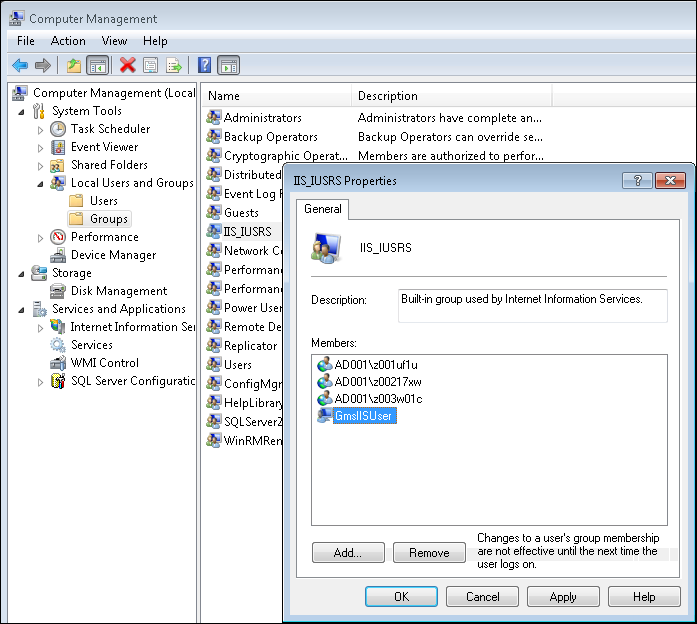Toggle the Show/Hide Console Tree icon
697x624 pixels.
(x=98, y=66)
